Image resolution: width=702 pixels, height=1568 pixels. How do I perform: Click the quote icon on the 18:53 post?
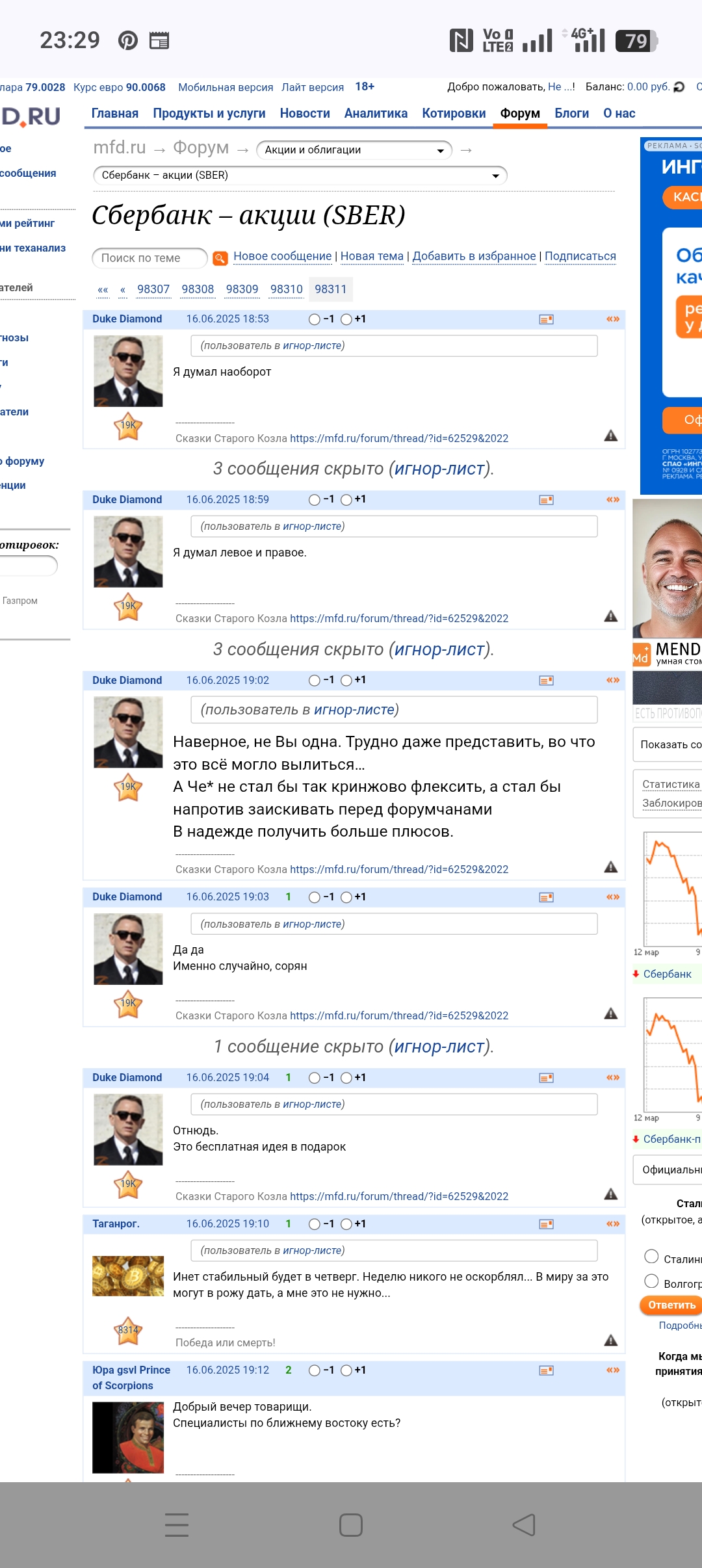click(x=613, y=319)
